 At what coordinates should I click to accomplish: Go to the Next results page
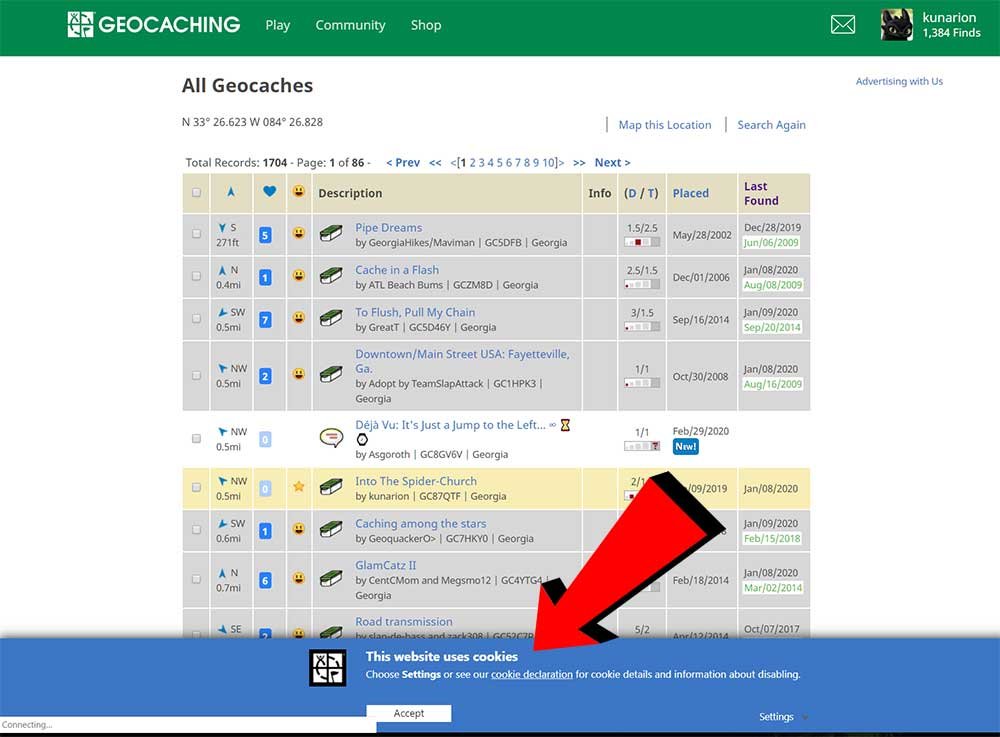(612, 163)
